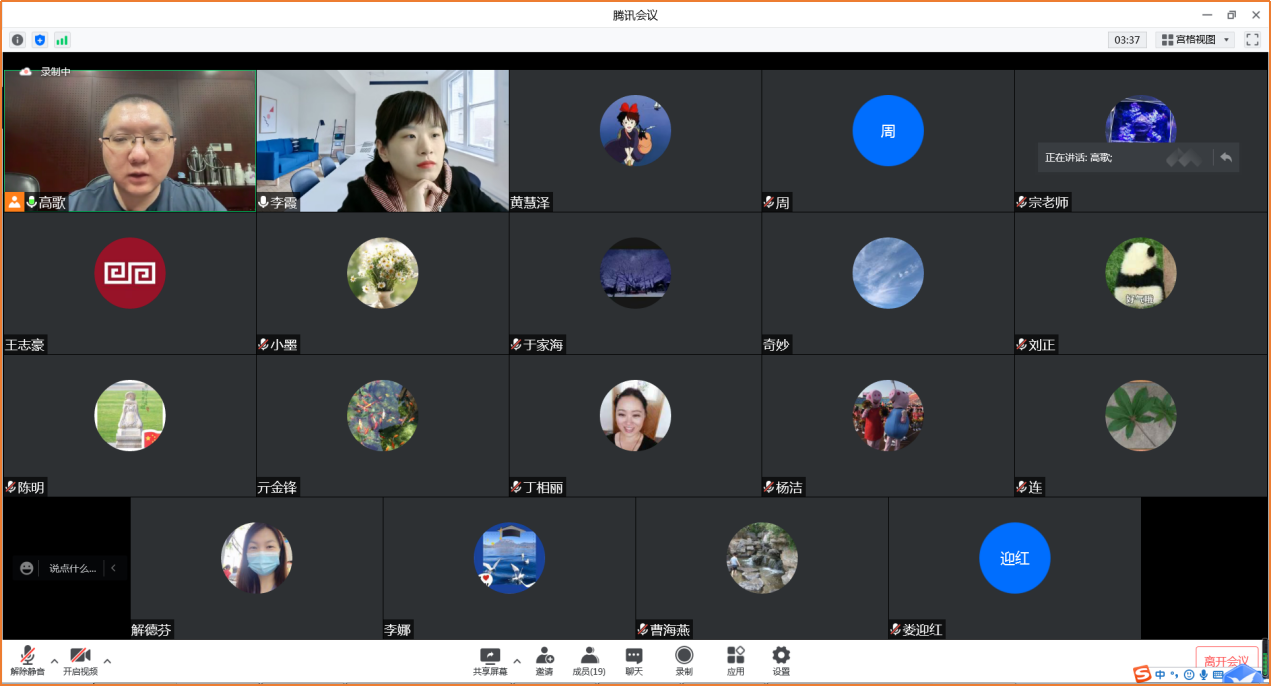Screen dimensions: 1271x687
Task: Check the network signal status icon
Action: 62,40
